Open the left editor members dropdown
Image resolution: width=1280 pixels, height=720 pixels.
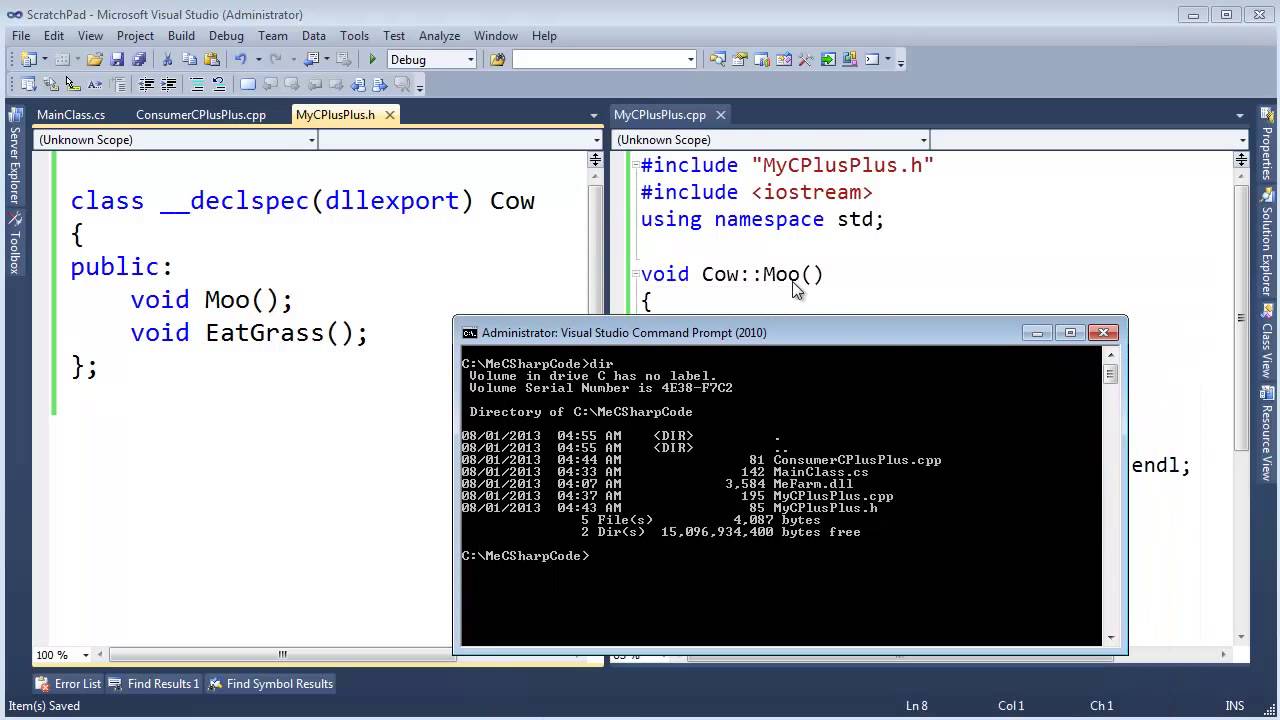(596, 140)
